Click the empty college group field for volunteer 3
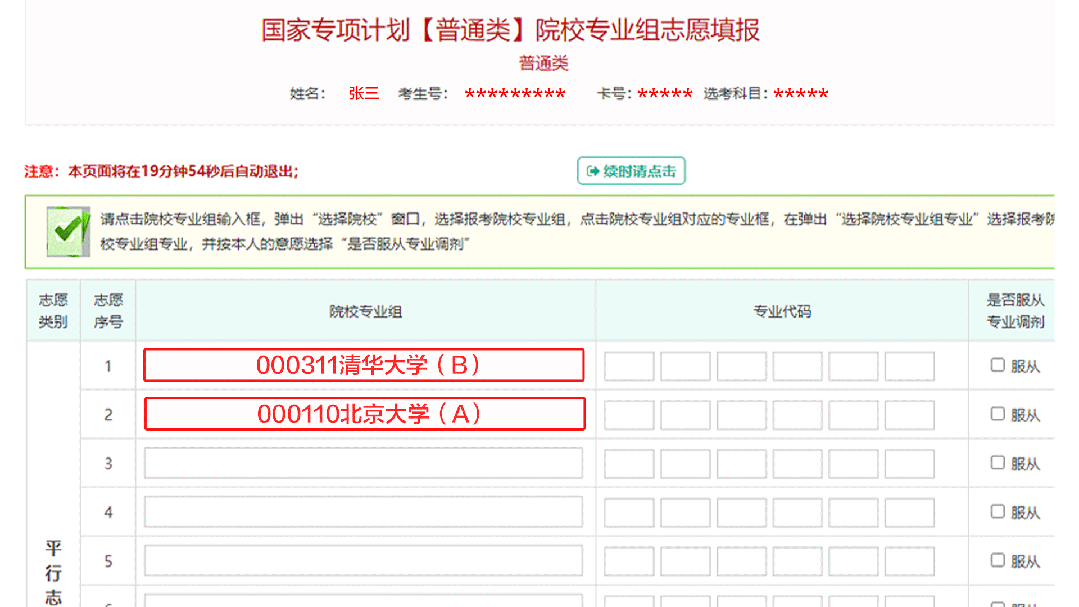The image size is (1079, 607). 363,462
